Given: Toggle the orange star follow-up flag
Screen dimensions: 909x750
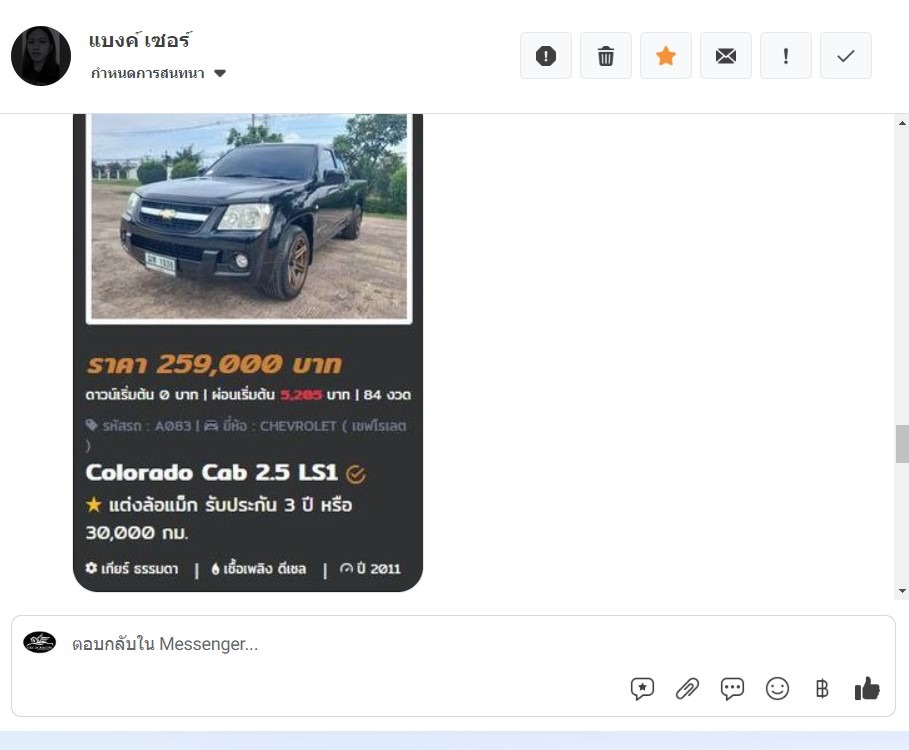Looking at the screenshot, I should 666,56.
